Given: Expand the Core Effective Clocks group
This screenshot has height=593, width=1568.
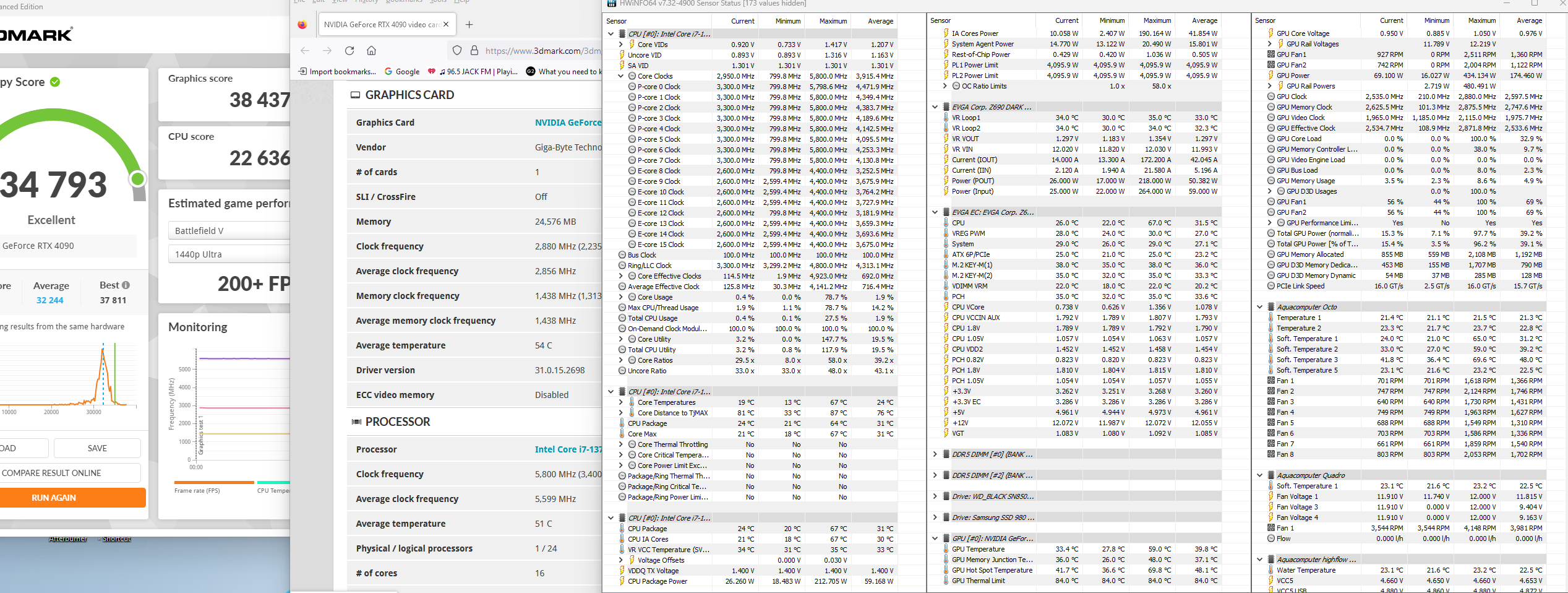Looking at the screenshot, I should pos(621,276).
